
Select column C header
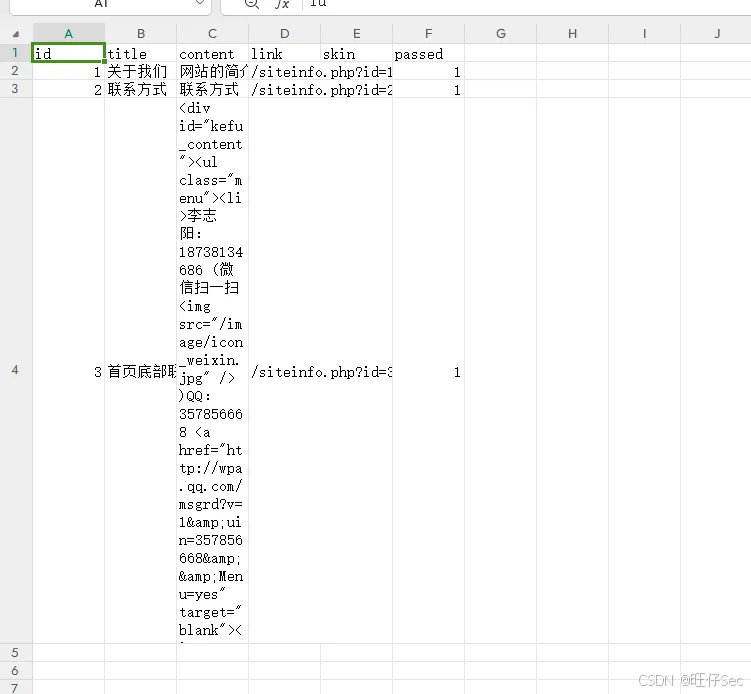pos(213,34)
